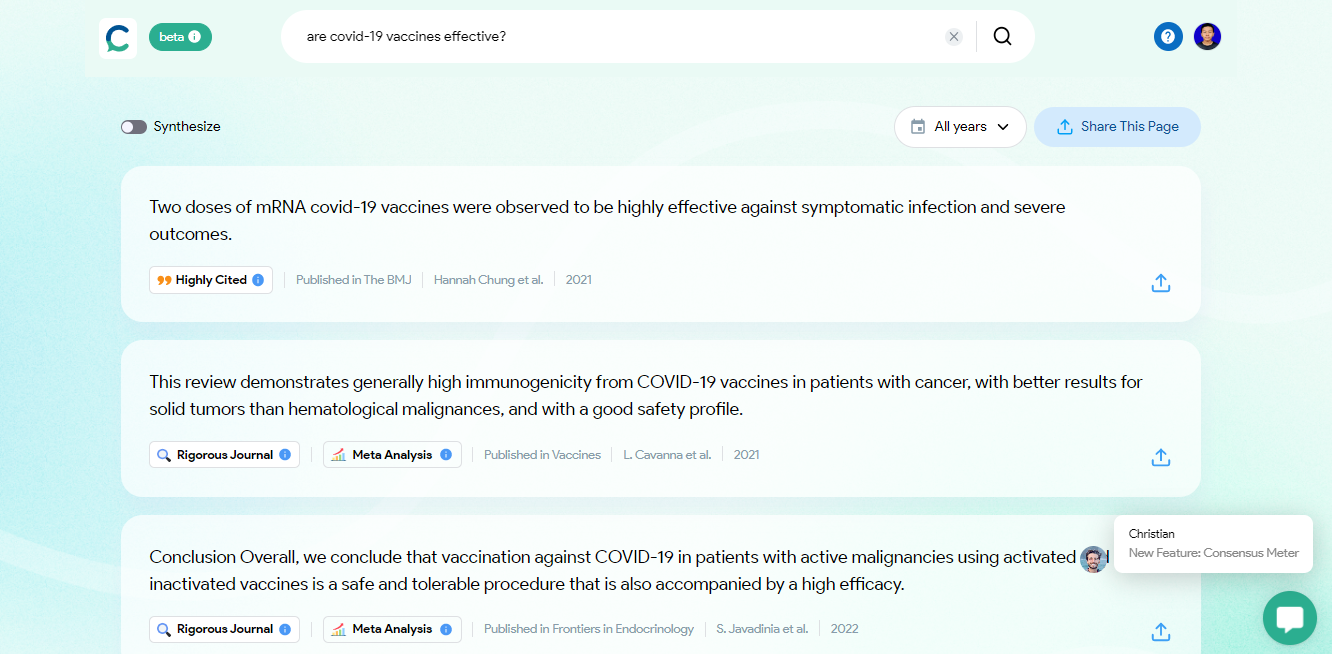Click the Consensus logo icon
1332x654 pixels.
point(118,38)
